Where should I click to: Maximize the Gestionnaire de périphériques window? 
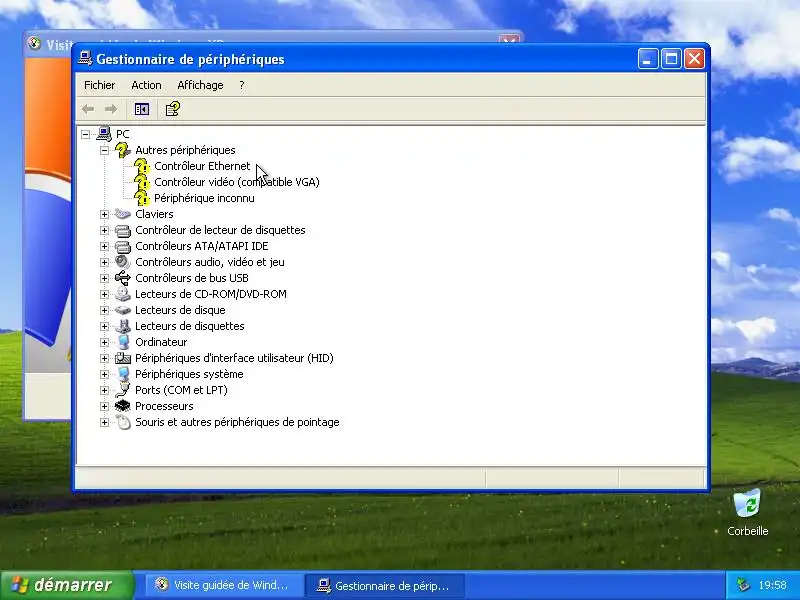[x=671, y=59]
